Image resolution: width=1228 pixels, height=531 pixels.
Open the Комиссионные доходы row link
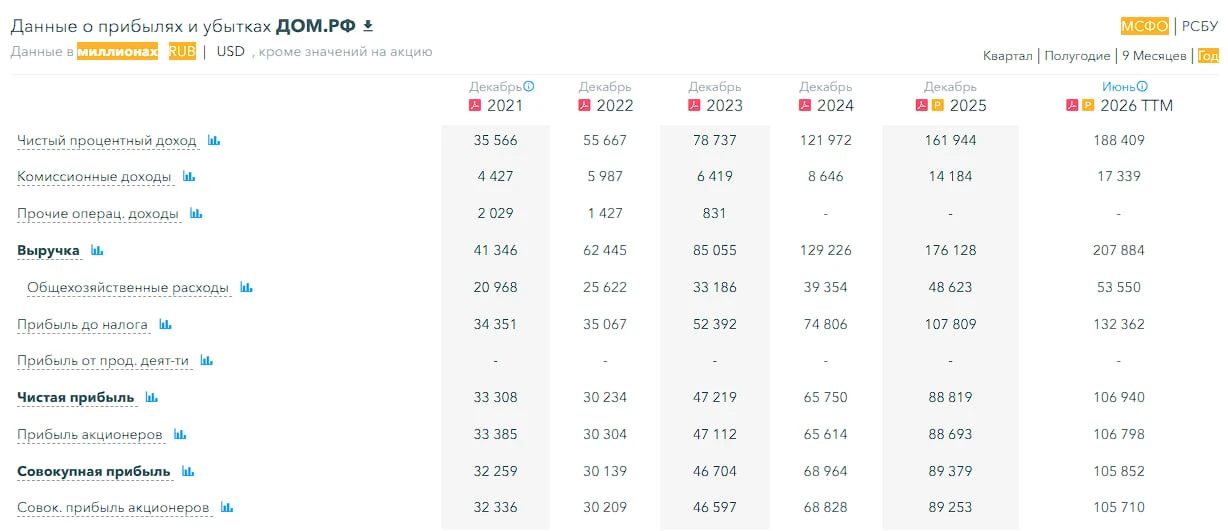click(x=94, y=177)
